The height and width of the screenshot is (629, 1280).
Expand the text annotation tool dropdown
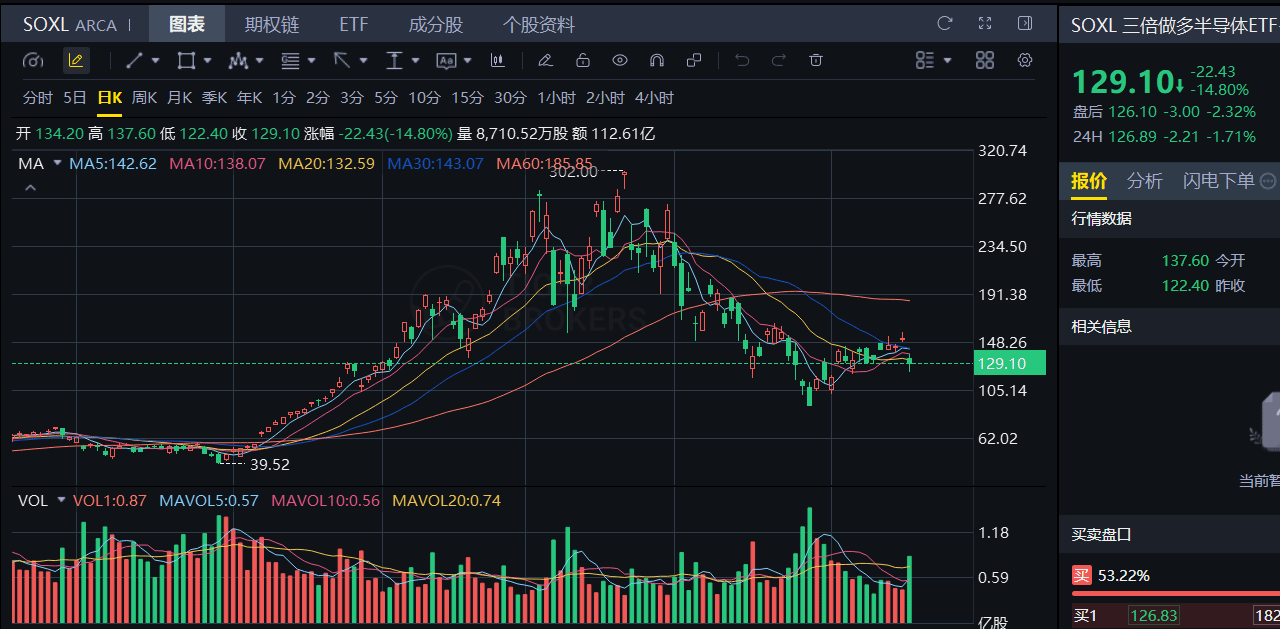(468, 61)
